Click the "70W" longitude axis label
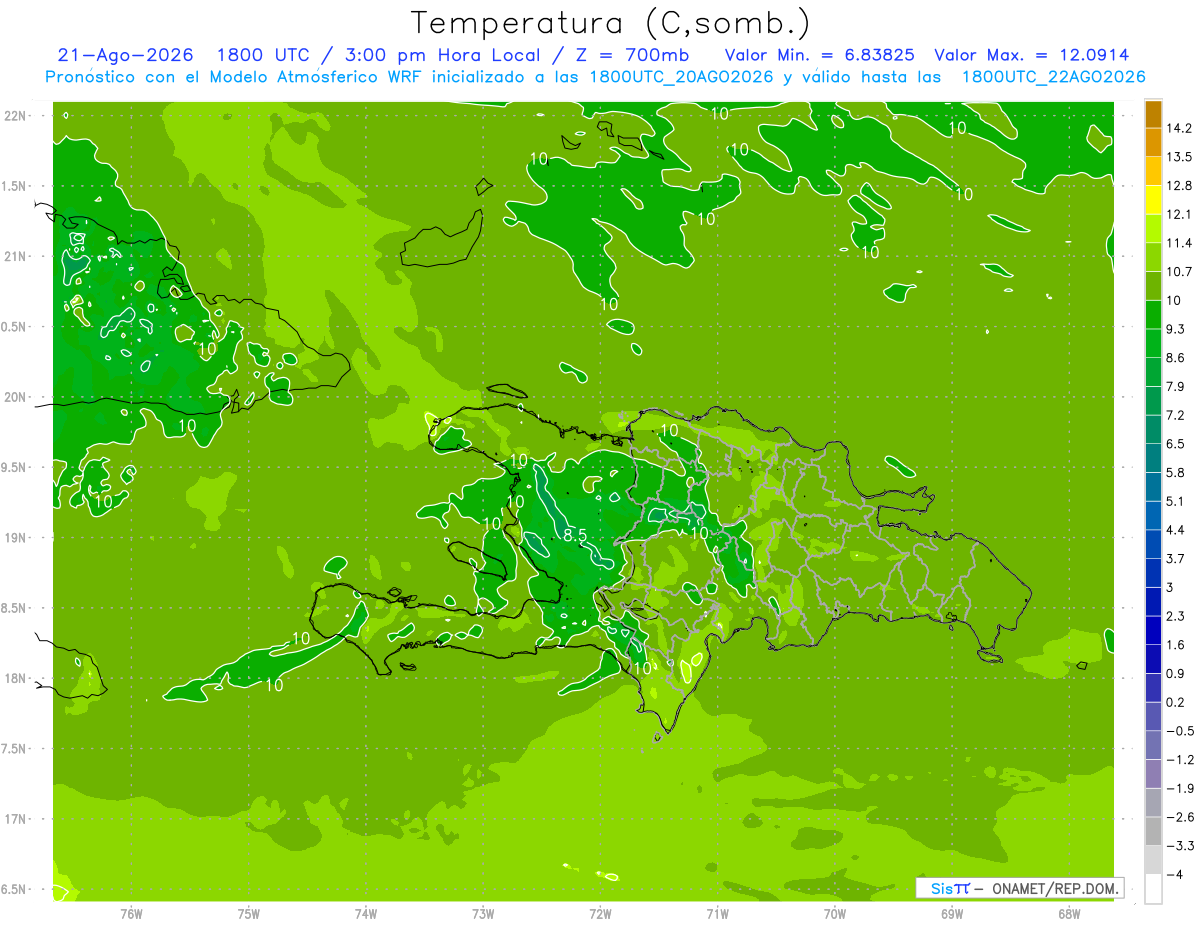The image size is (1200, 927). tap(835, 914)
